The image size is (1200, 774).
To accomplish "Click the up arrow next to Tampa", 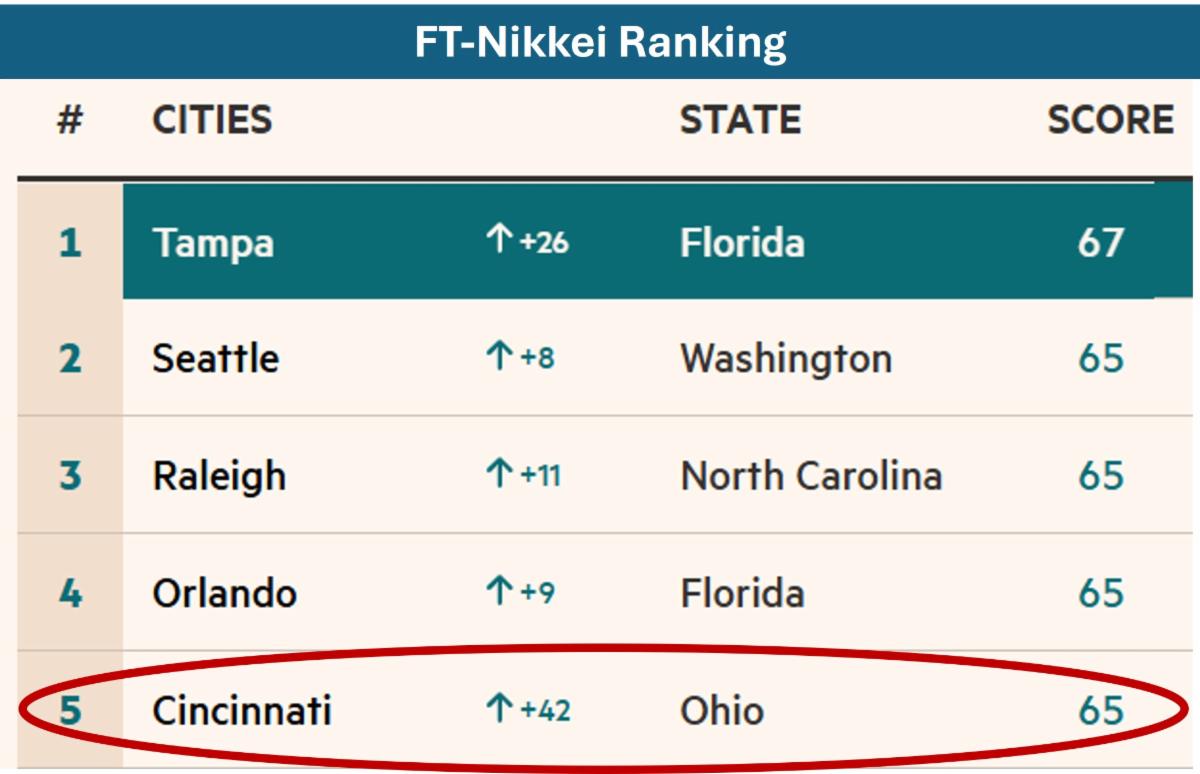I will coord(498,241).
